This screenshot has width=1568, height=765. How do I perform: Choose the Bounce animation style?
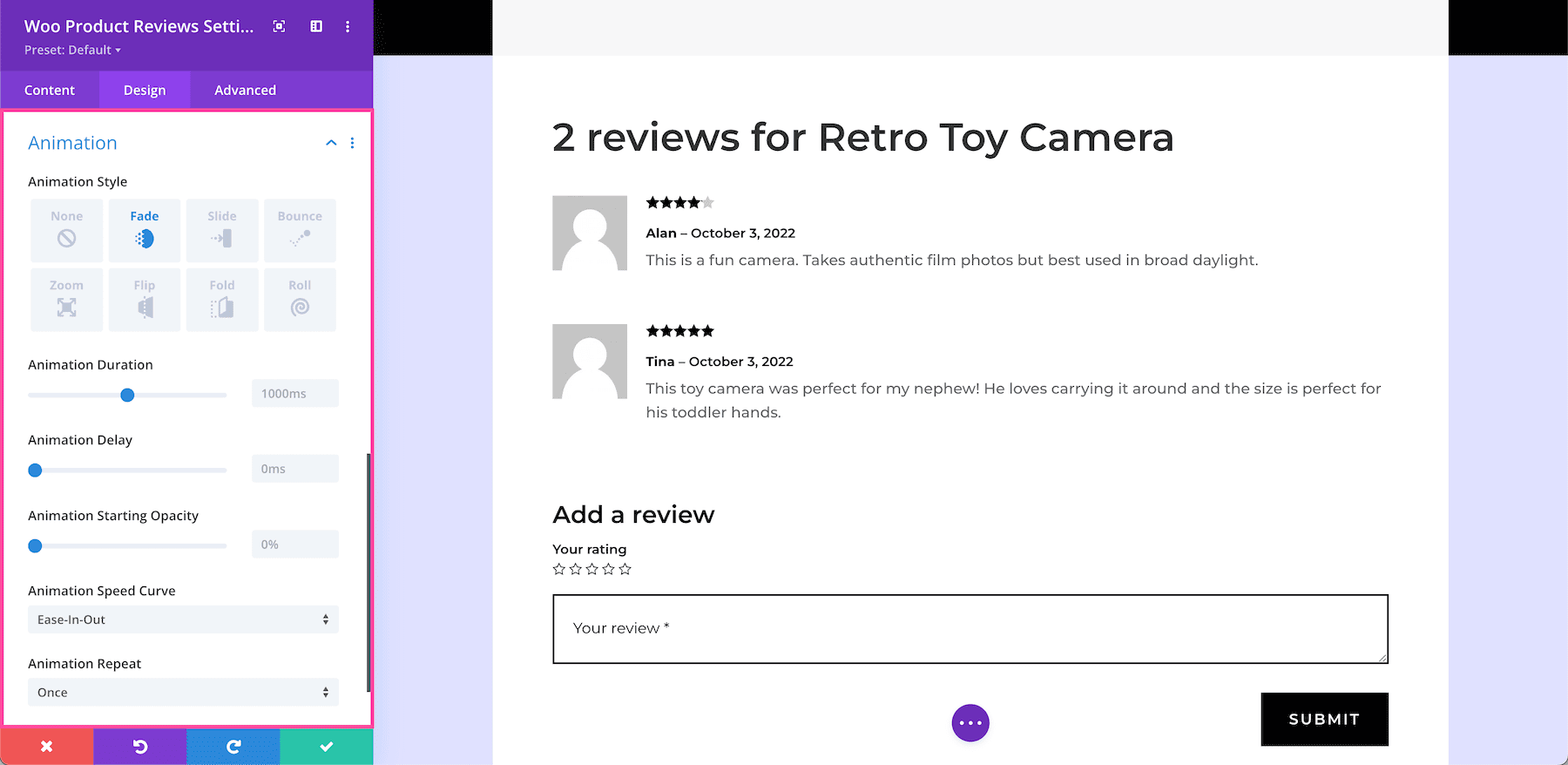point(300,230)
